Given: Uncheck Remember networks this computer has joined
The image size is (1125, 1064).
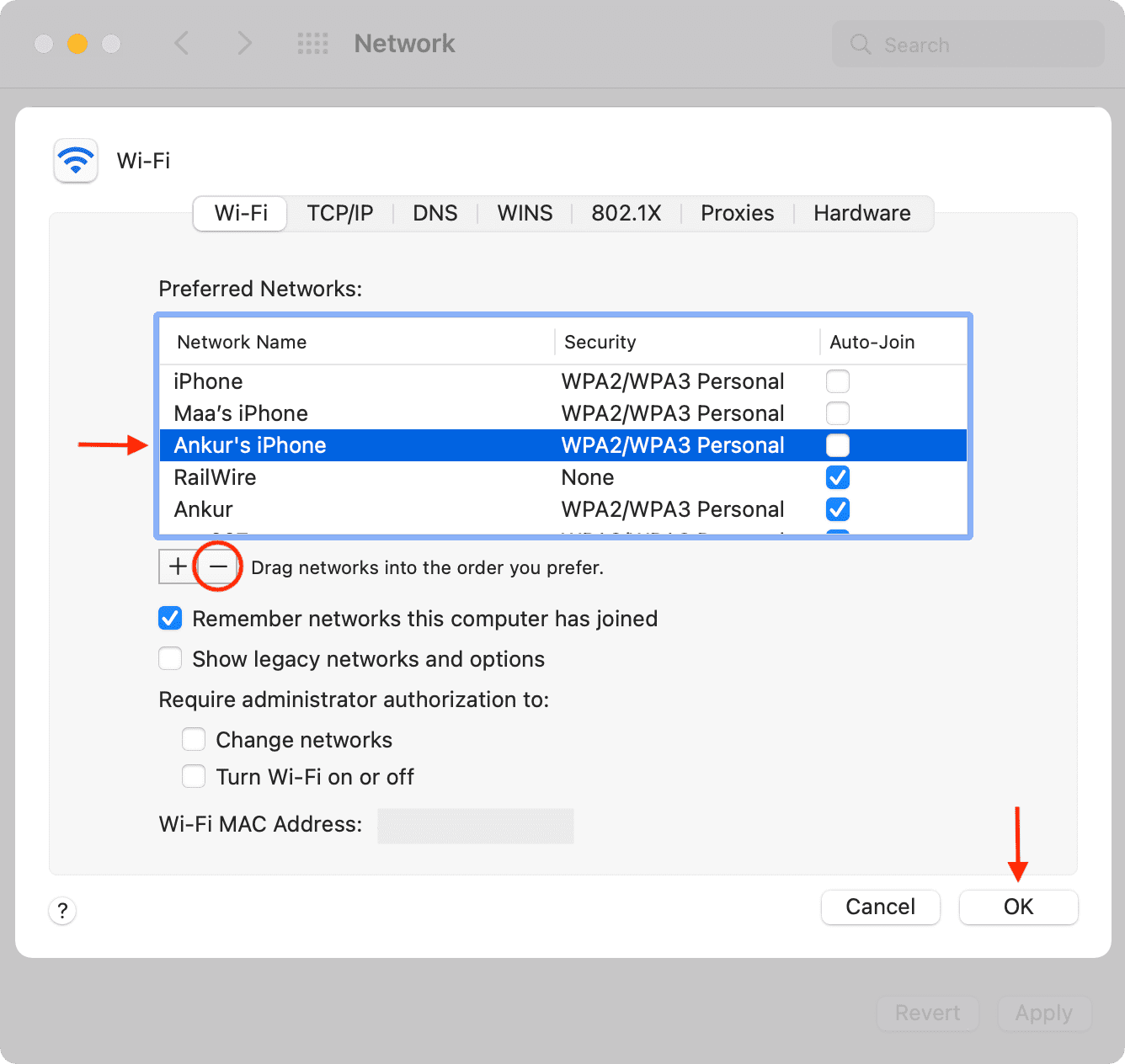Looking at the screenshot, I should click(170, 619).
